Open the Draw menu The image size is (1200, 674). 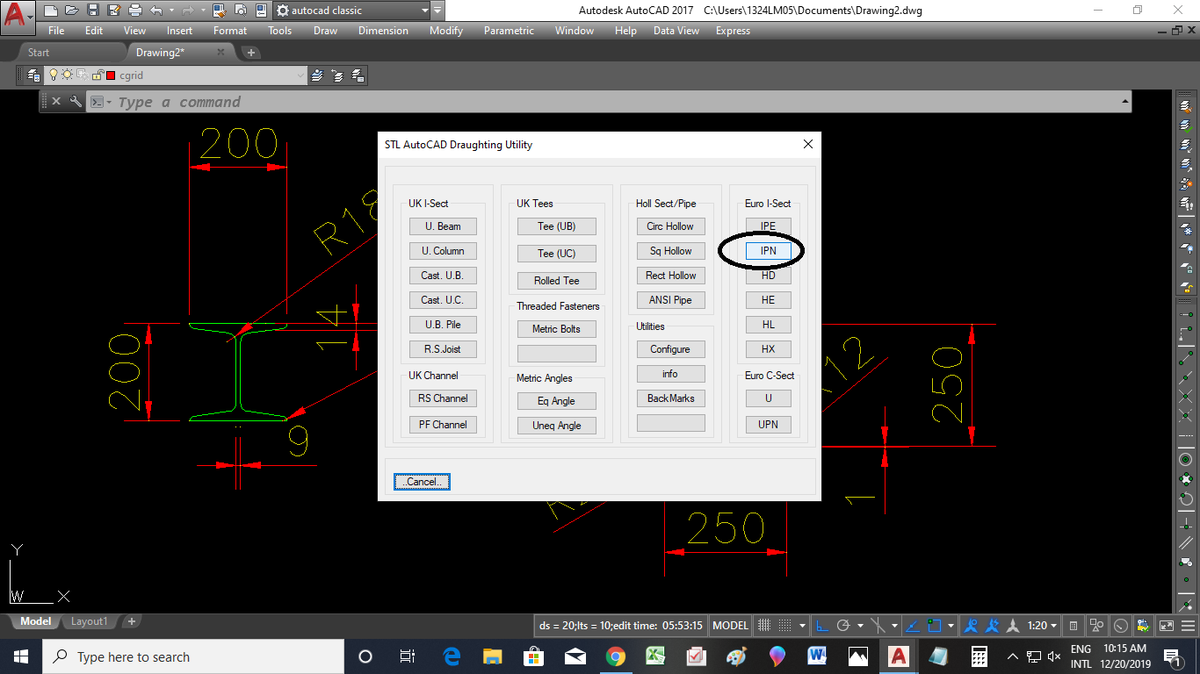pos(325,31)
